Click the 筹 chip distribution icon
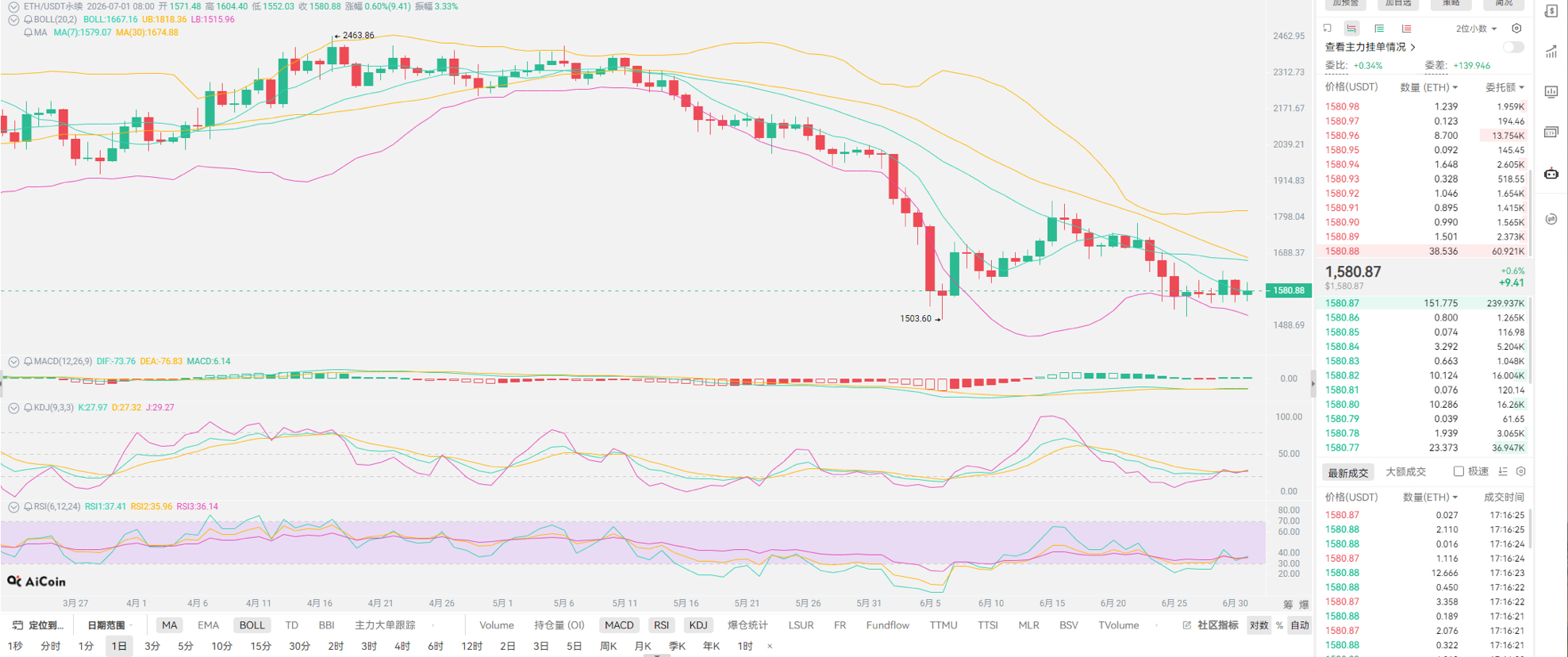The image size is (1568, 657). [x=1288, y=605]
